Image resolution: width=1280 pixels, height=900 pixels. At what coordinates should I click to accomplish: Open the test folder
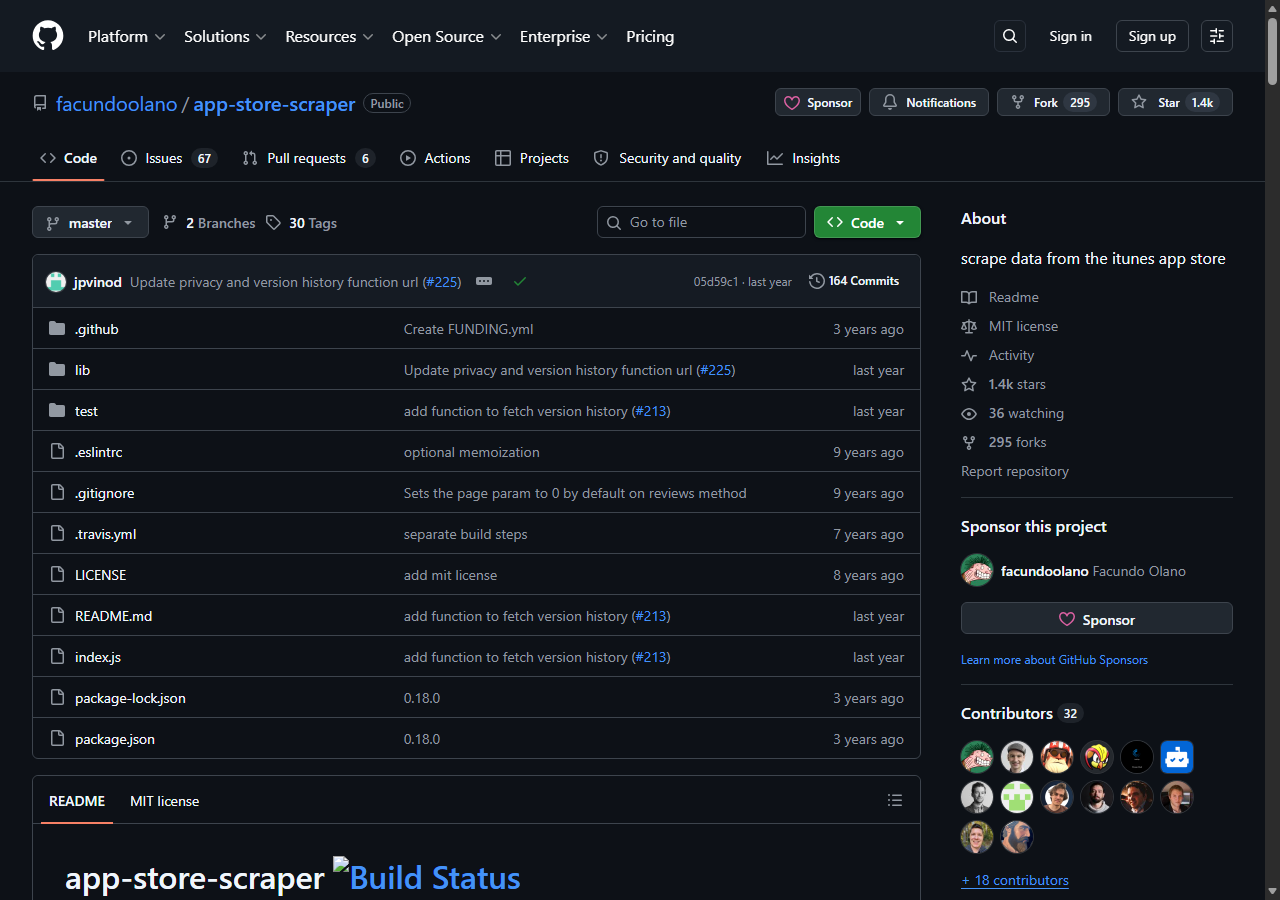pos(86,411)
